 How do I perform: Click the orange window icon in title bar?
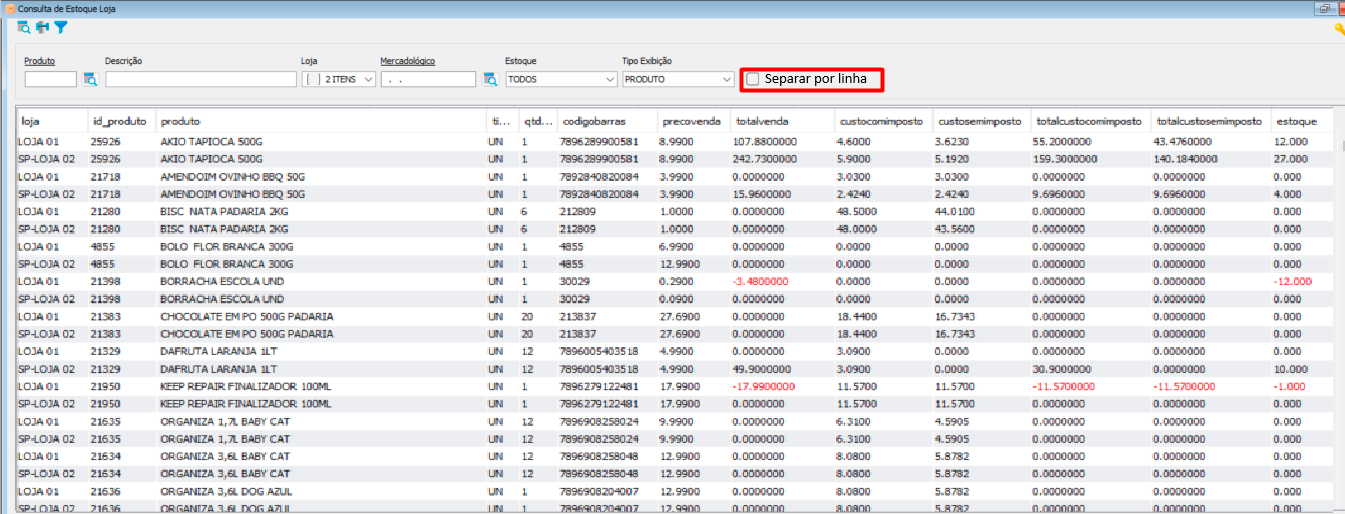pyautogui.click(x=9, y=8)
